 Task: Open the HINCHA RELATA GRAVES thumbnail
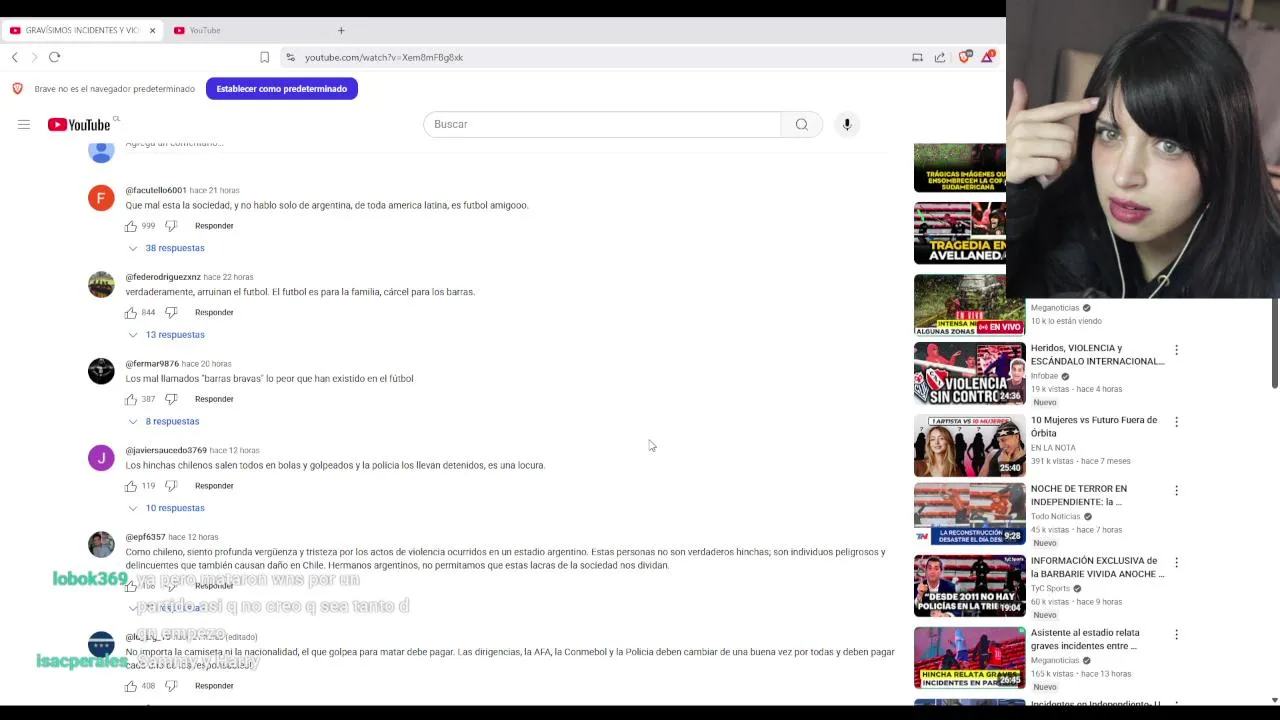[x=970, y=658]
